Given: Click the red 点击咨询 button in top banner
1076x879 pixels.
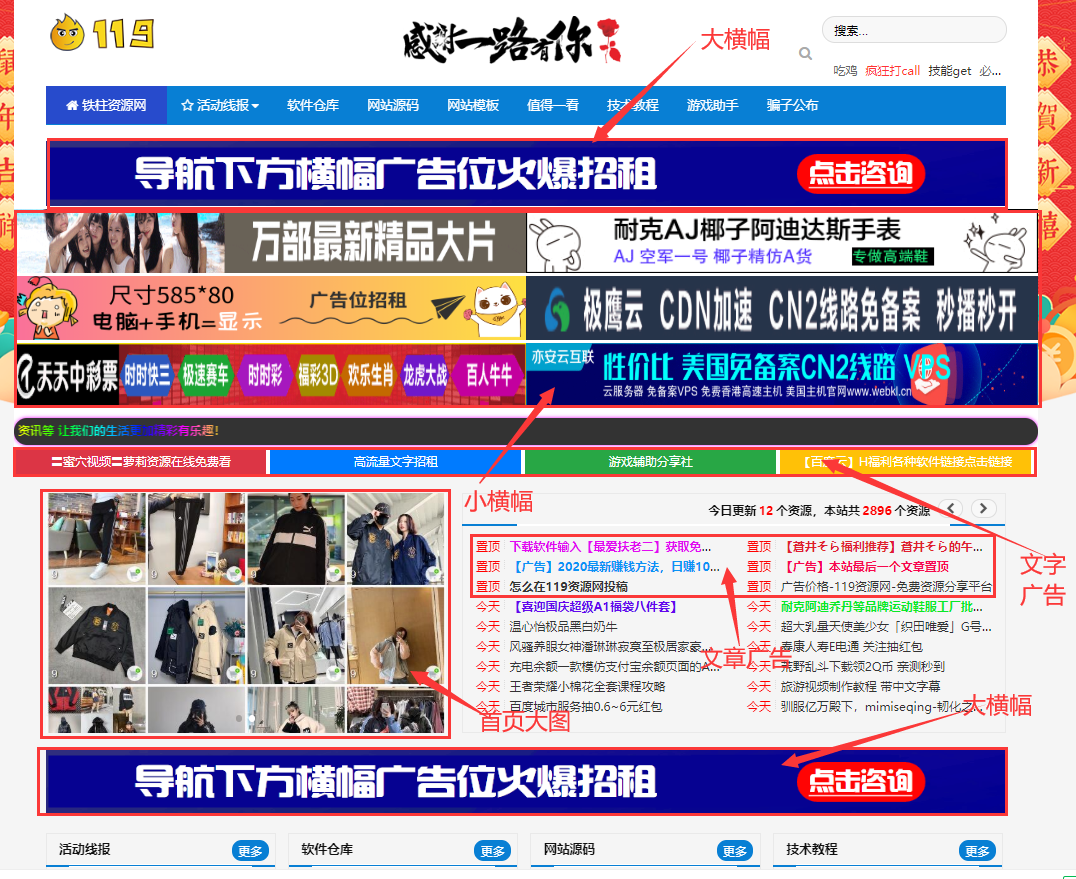Looking at the screenshot, I should 861,174.
